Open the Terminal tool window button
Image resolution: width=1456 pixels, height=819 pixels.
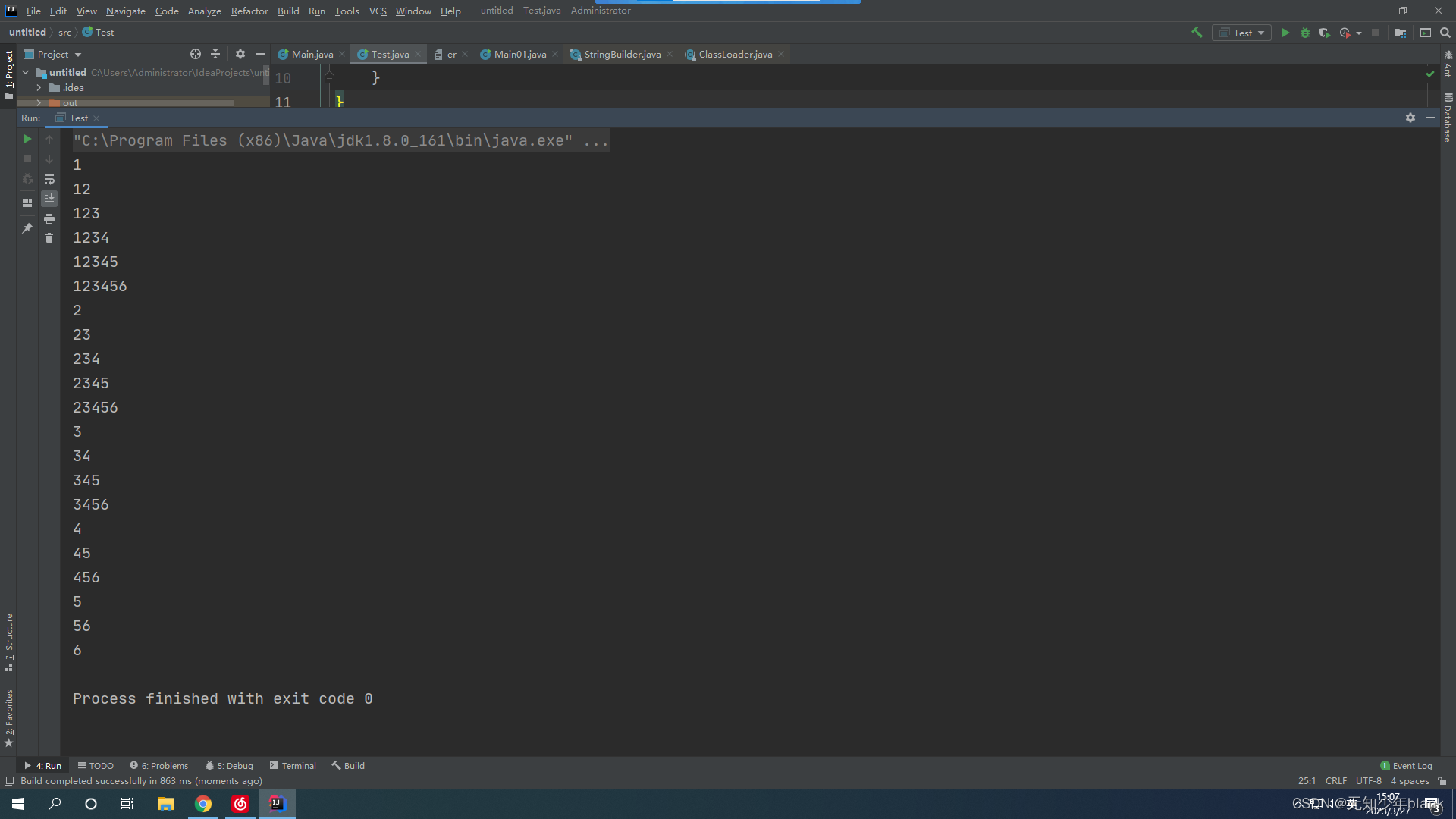click(293, 765)
